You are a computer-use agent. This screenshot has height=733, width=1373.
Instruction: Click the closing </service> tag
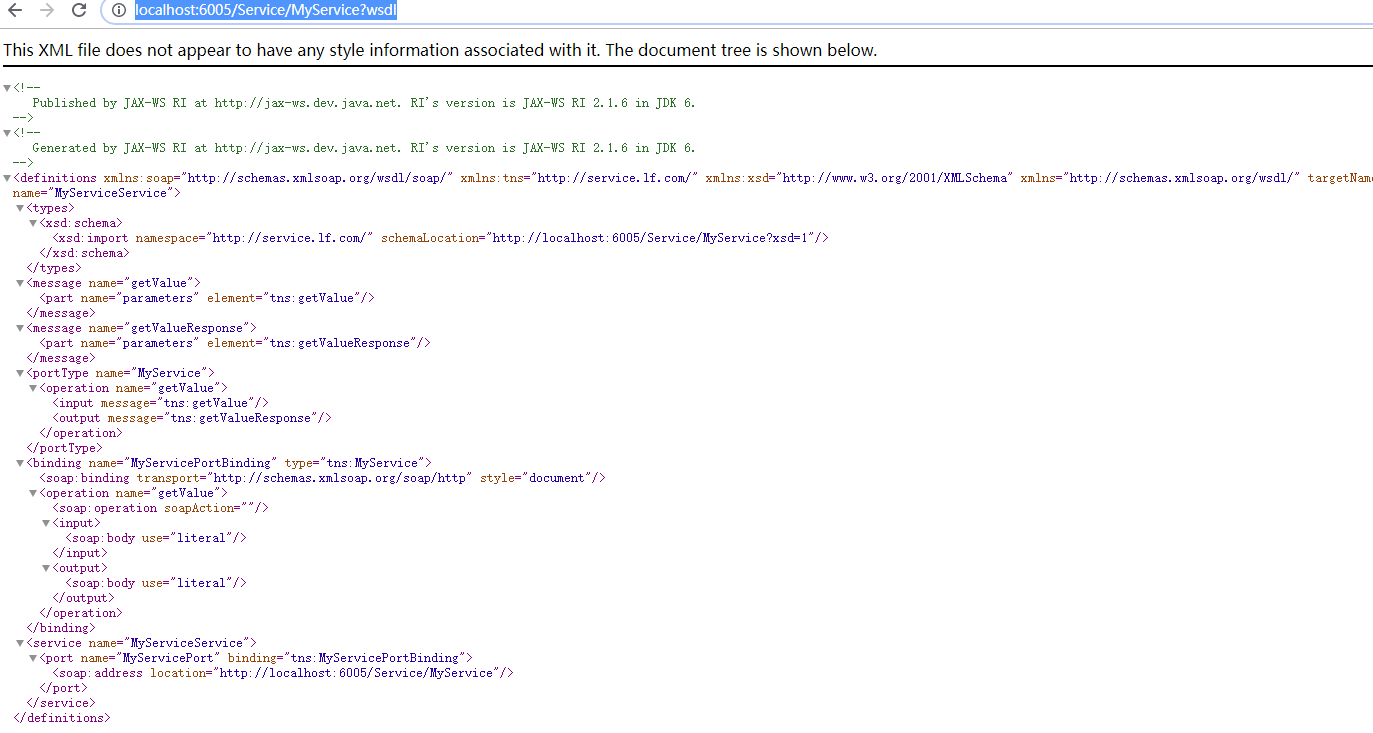[61, 703]
